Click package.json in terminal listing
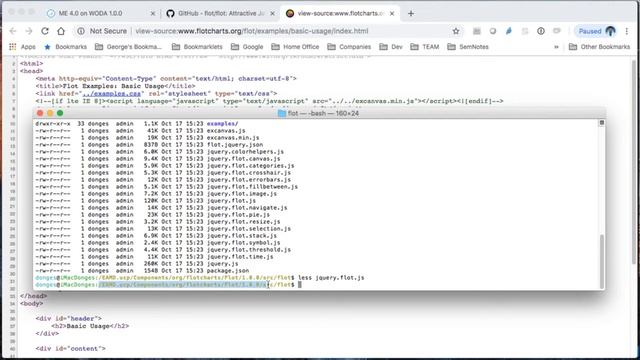Screen dimensions: 640x360 pyautogui.click(x=228, y=271)
